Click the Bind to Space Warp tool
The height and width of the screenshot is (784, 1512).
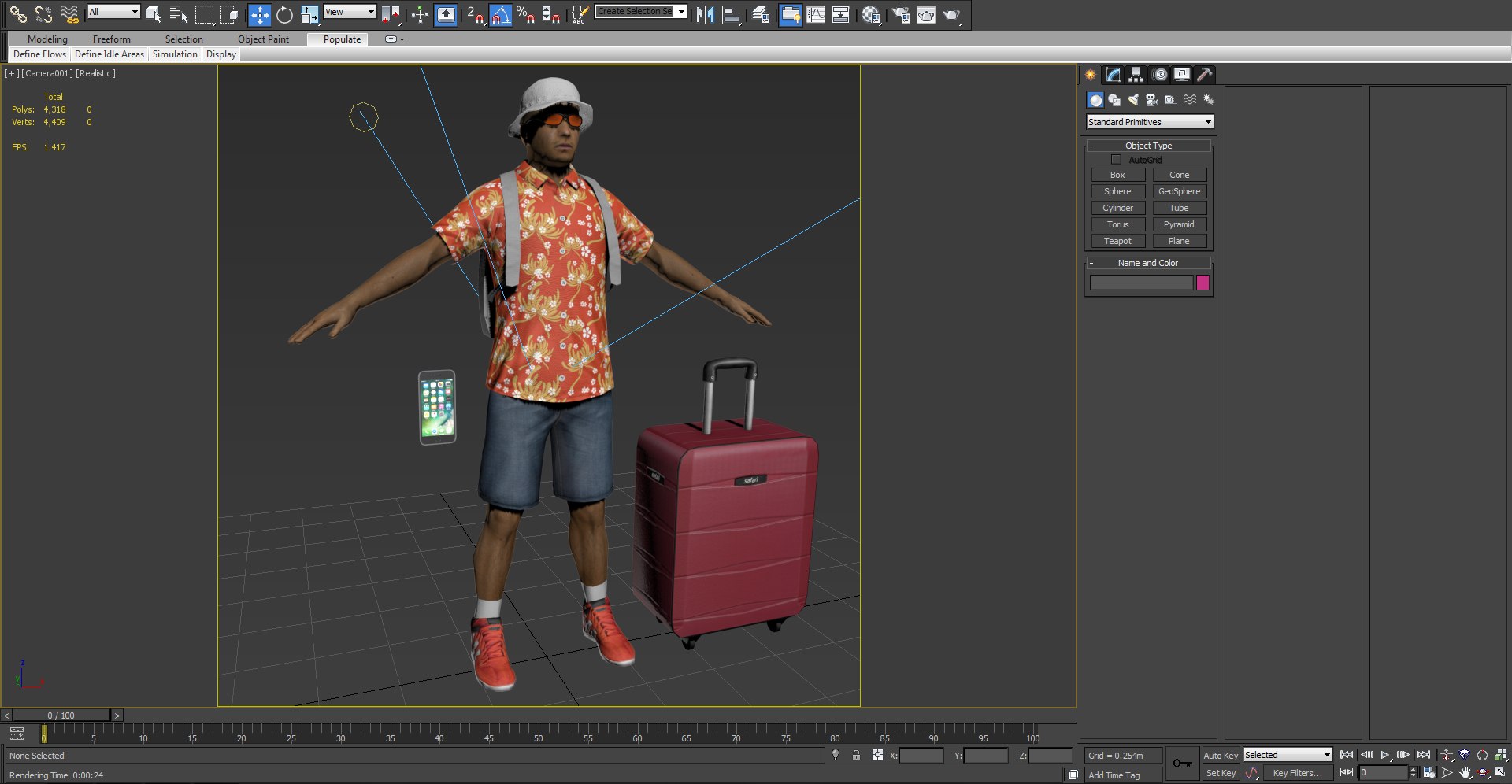pos(69,13)
